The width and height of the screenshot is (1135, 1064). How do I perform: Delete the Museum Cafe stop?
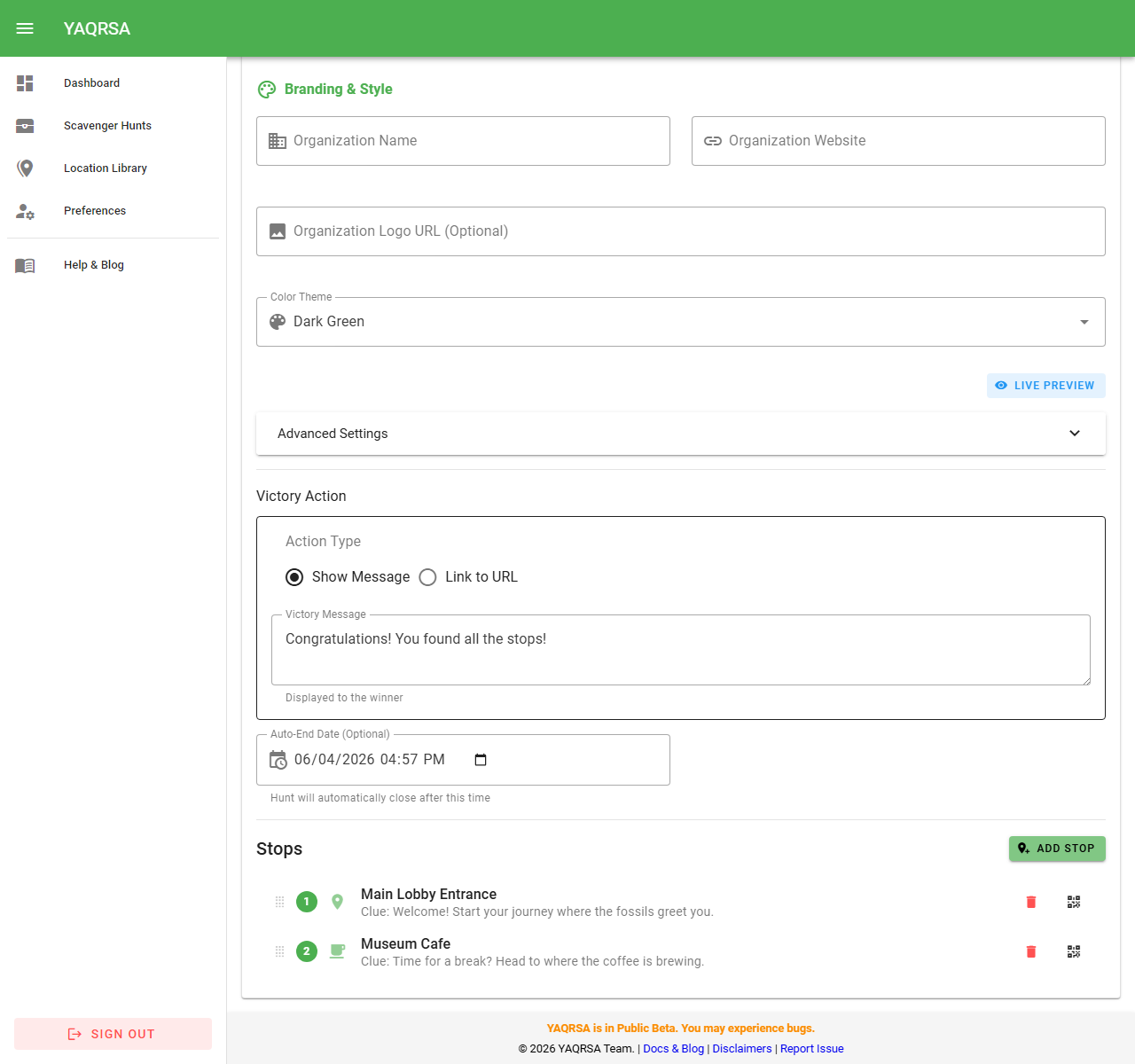pyautogui.click(x=1031, y=951)
